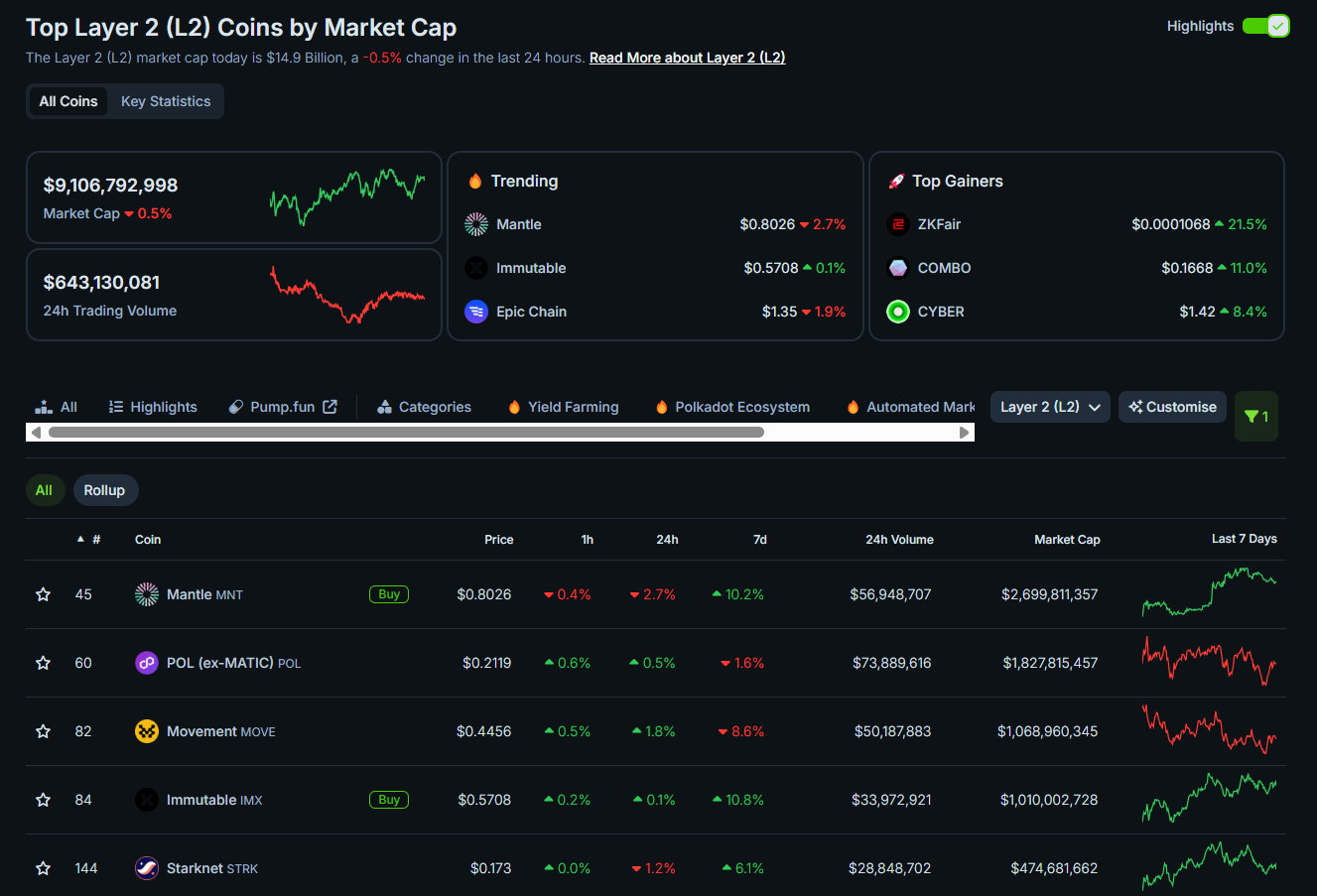Star Movement MOVE as favorite
The image size is (1317, 896).
tap(43, 731)
